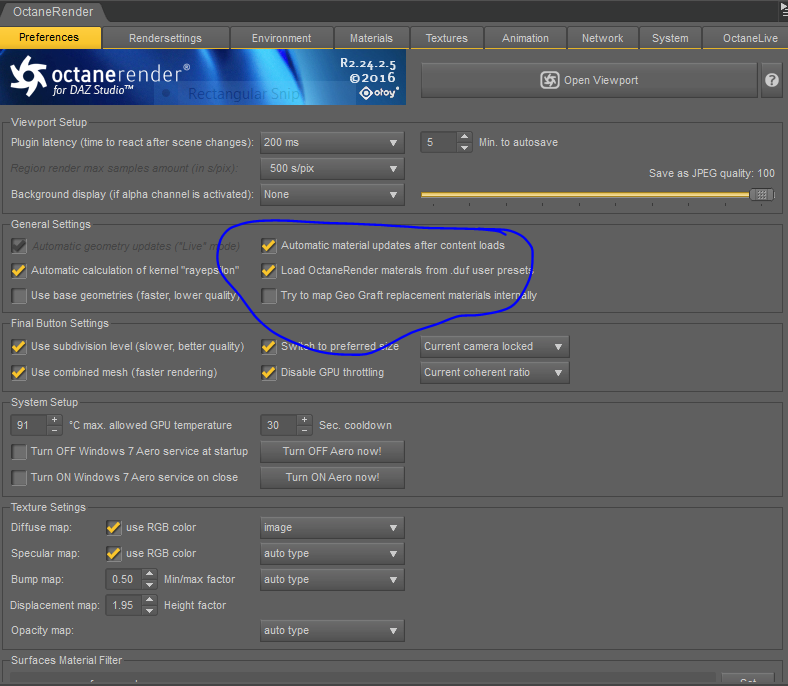Open the Plugin latency 200 ms dropdown
This screenshot has width=788, height=686.
point(332,143)
